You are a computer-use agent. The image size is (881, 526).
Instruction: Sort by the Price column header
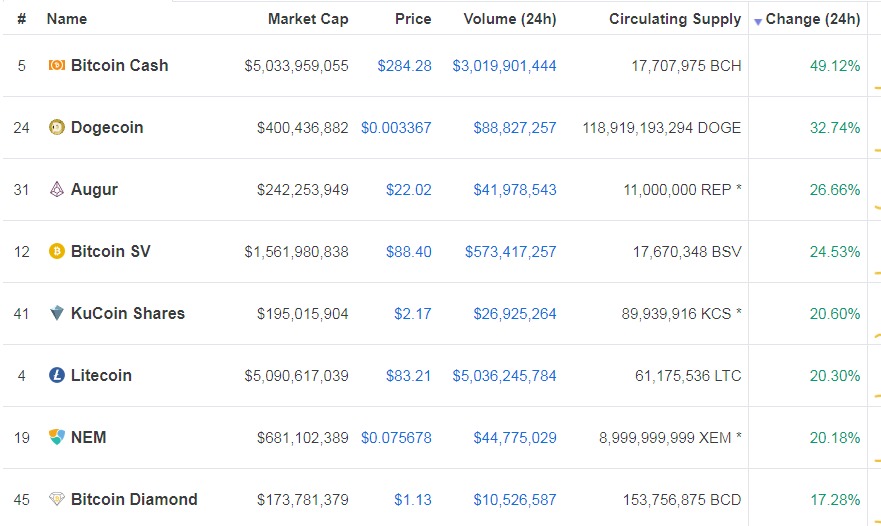click(413, 19)
